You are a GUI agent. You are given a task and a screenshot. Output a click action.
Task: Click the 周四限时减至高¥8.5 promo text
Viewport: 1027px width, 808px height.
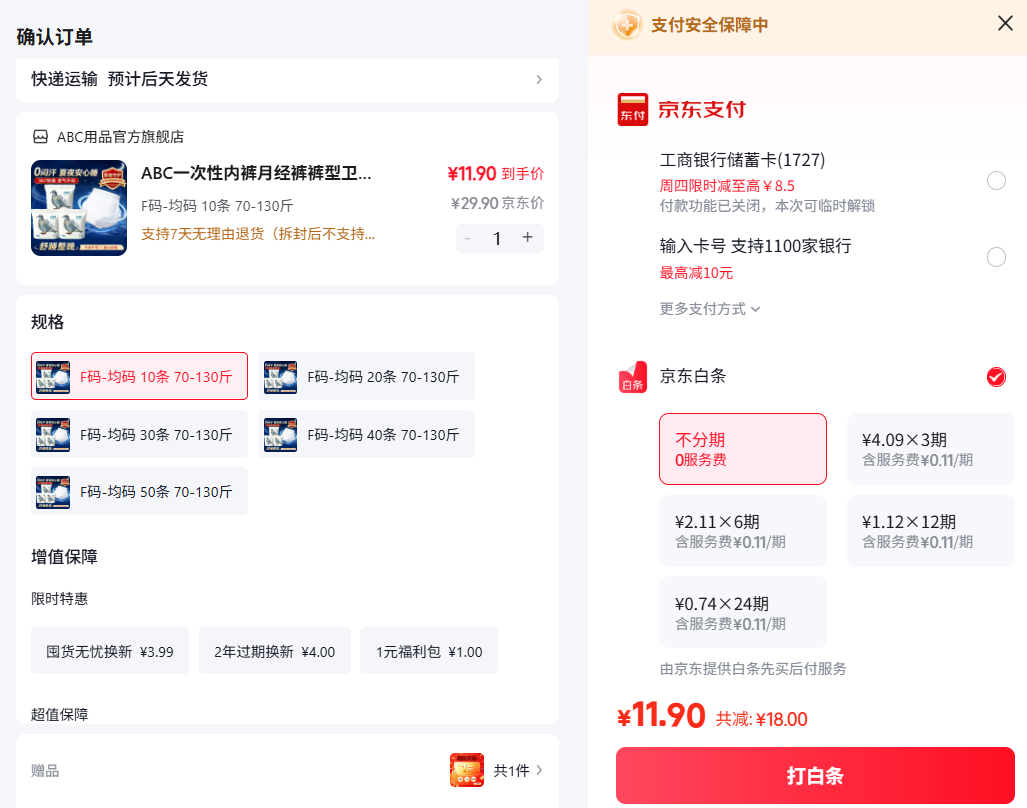point(727,186)
